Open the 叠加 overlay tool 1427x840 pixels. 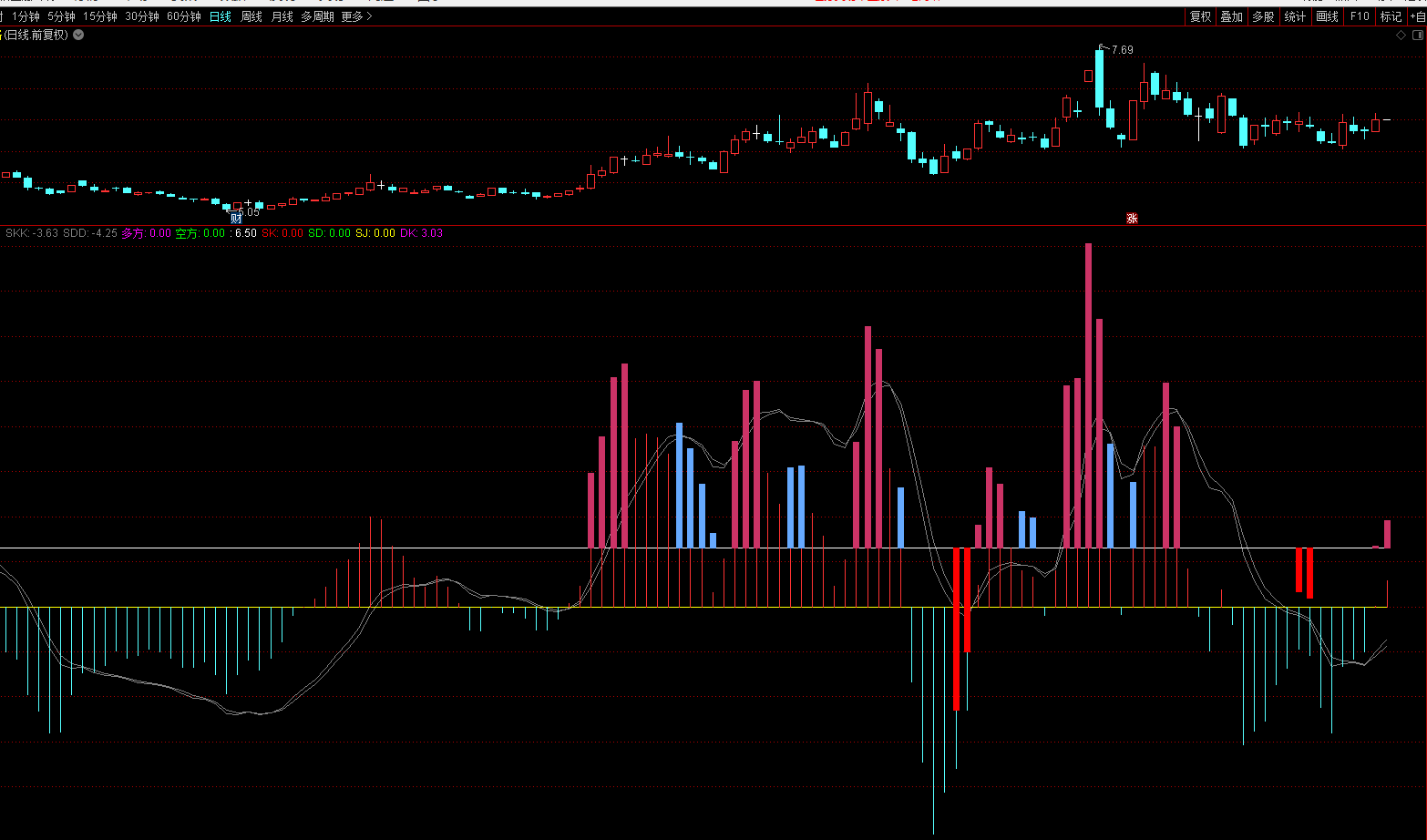click(1231, 16)
